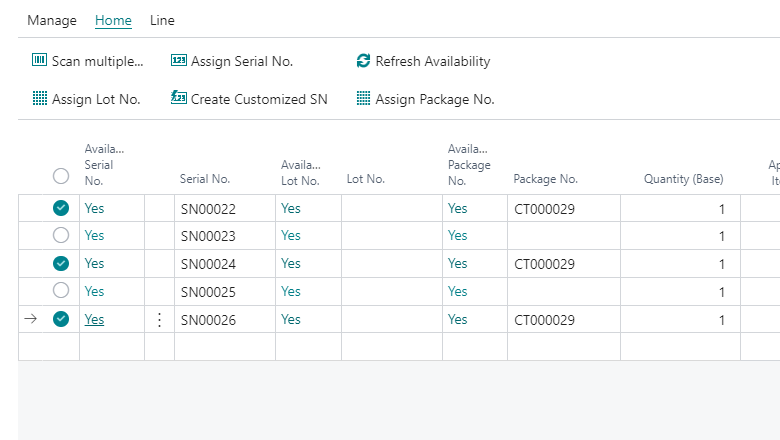Click the row arrow indicator beside SN00026
The width and height of the screenshot is (780, 440).
30,319
